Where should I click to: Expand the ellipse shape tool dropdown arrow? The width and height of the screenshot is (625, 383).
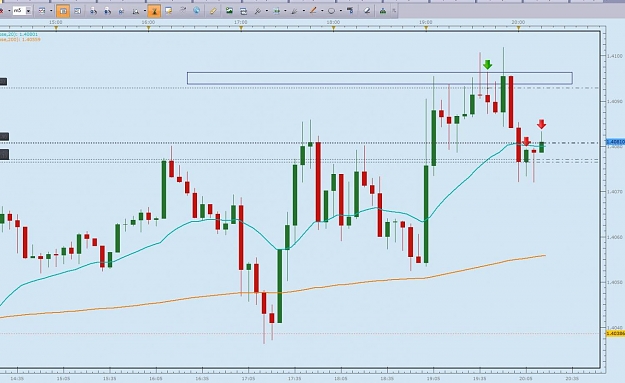click(340, 11)
